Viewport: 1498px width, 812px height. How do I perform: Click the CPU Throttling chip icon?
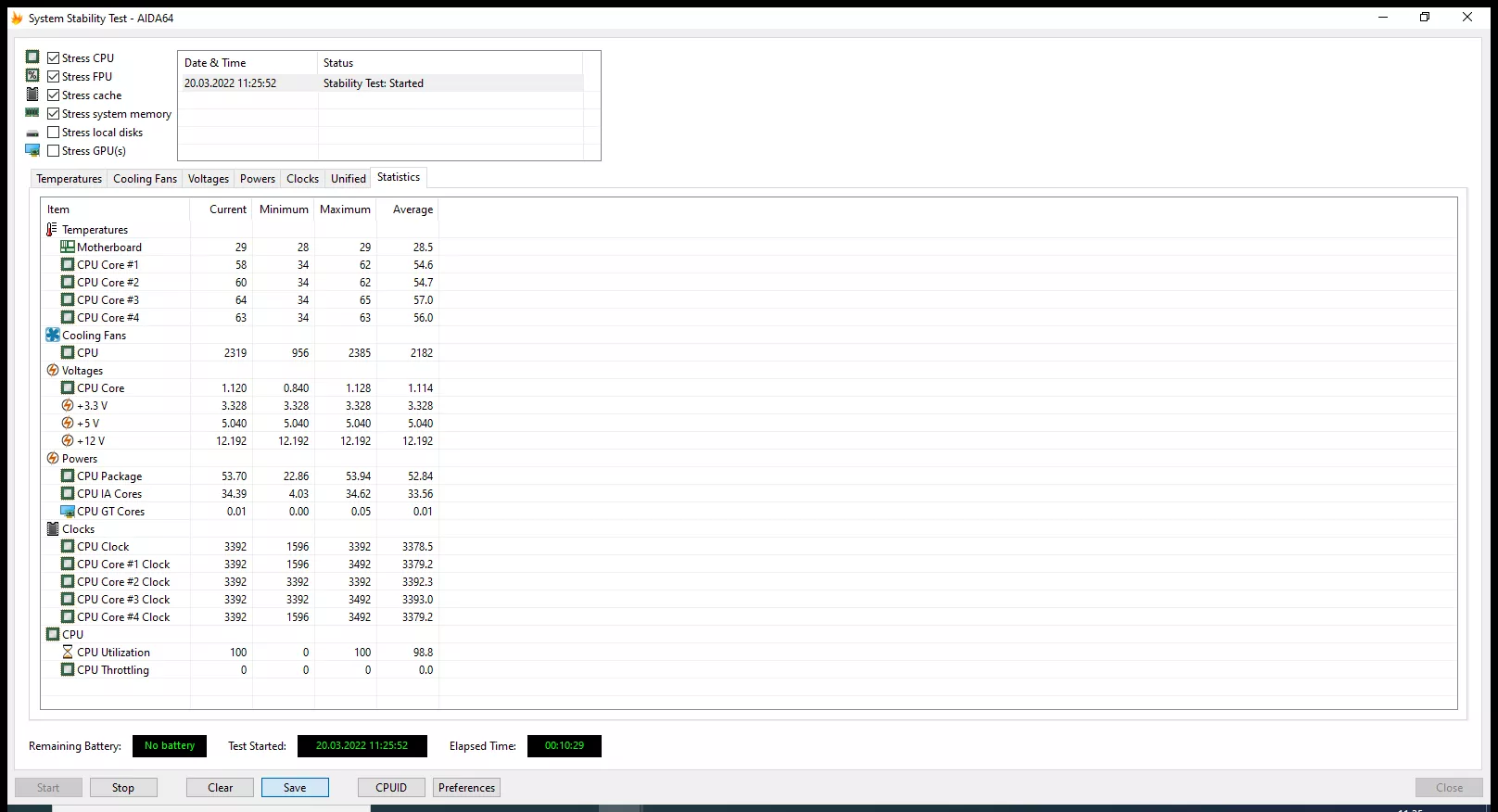[x=68, y=670]
